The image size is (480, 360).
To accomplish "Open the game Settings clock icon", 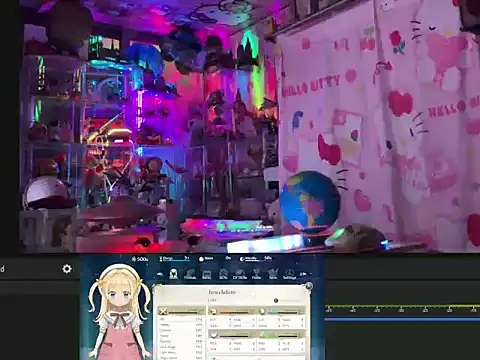I will click(x=289, y=274).
